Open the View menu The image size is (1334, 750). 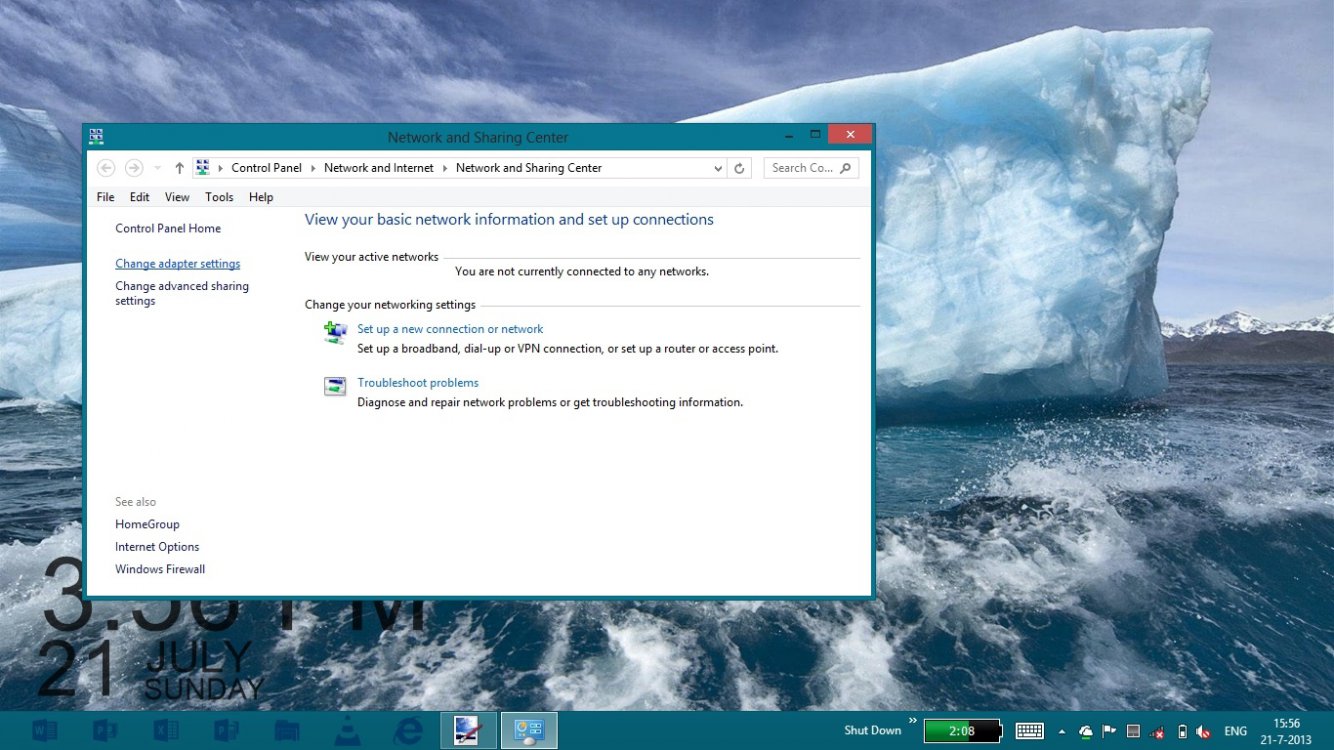click(x=177, y=197)
